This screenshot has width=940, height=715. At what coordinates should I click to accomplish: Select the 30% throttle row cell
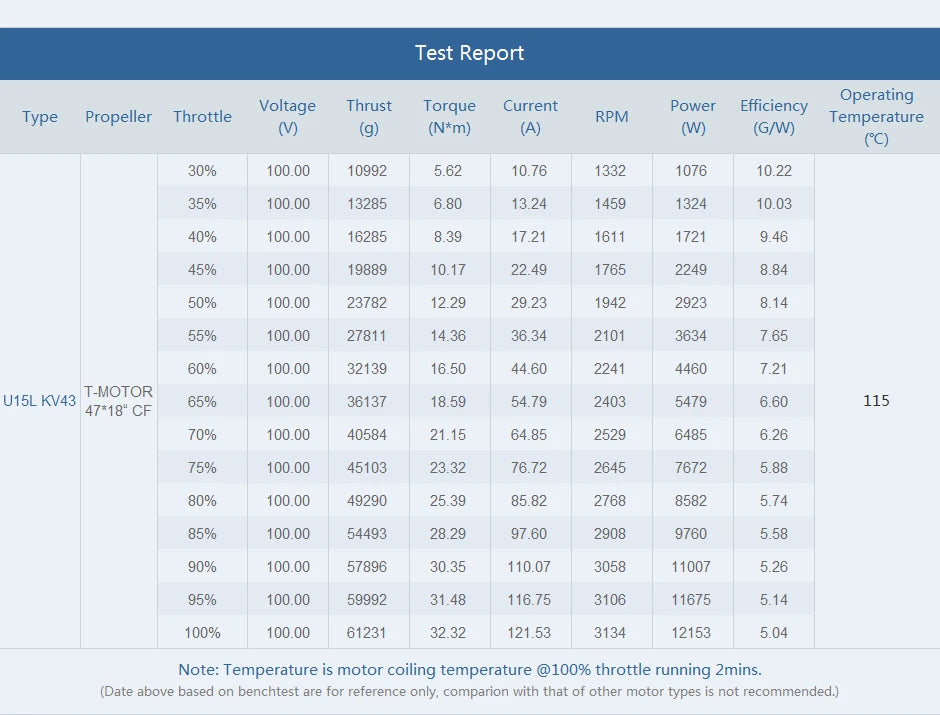(x=202, y=171)
